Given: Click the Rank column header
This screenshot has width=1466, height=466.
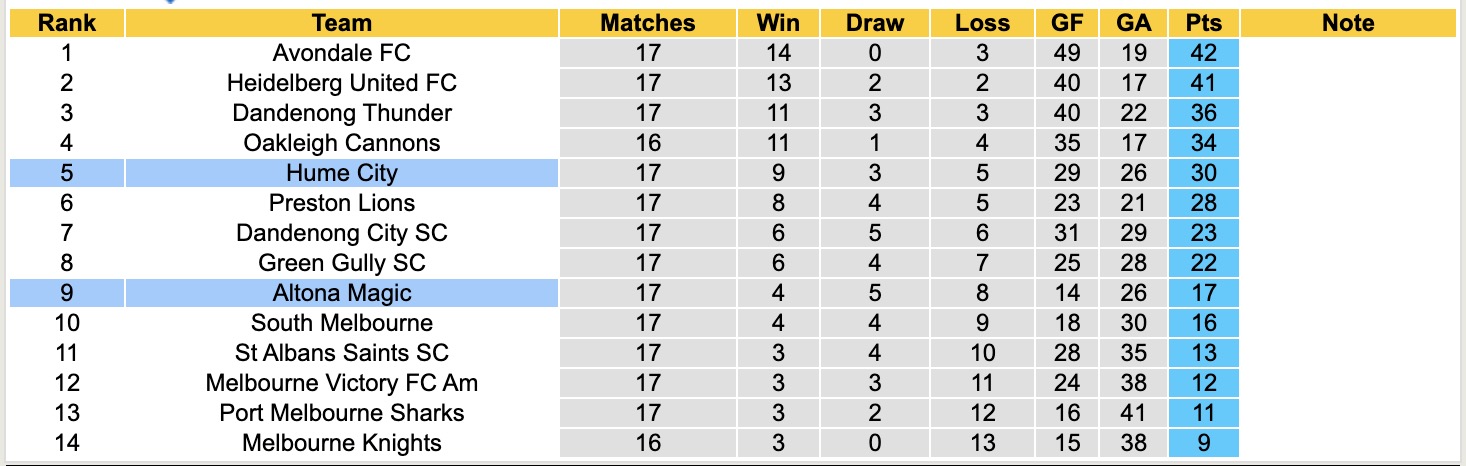Looking at the screenshot, I should coord(66,23).
